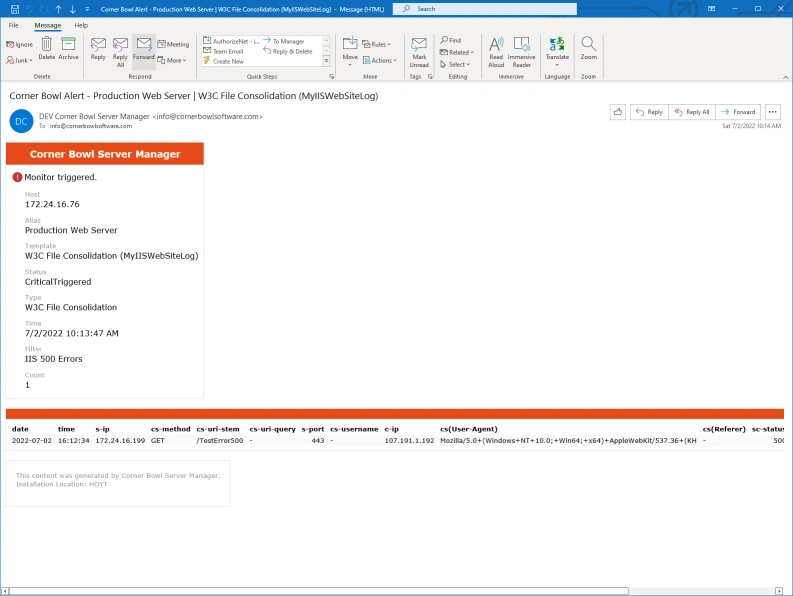
Task: Open the Tags dialog launcher
Action: tap(430, 77)
